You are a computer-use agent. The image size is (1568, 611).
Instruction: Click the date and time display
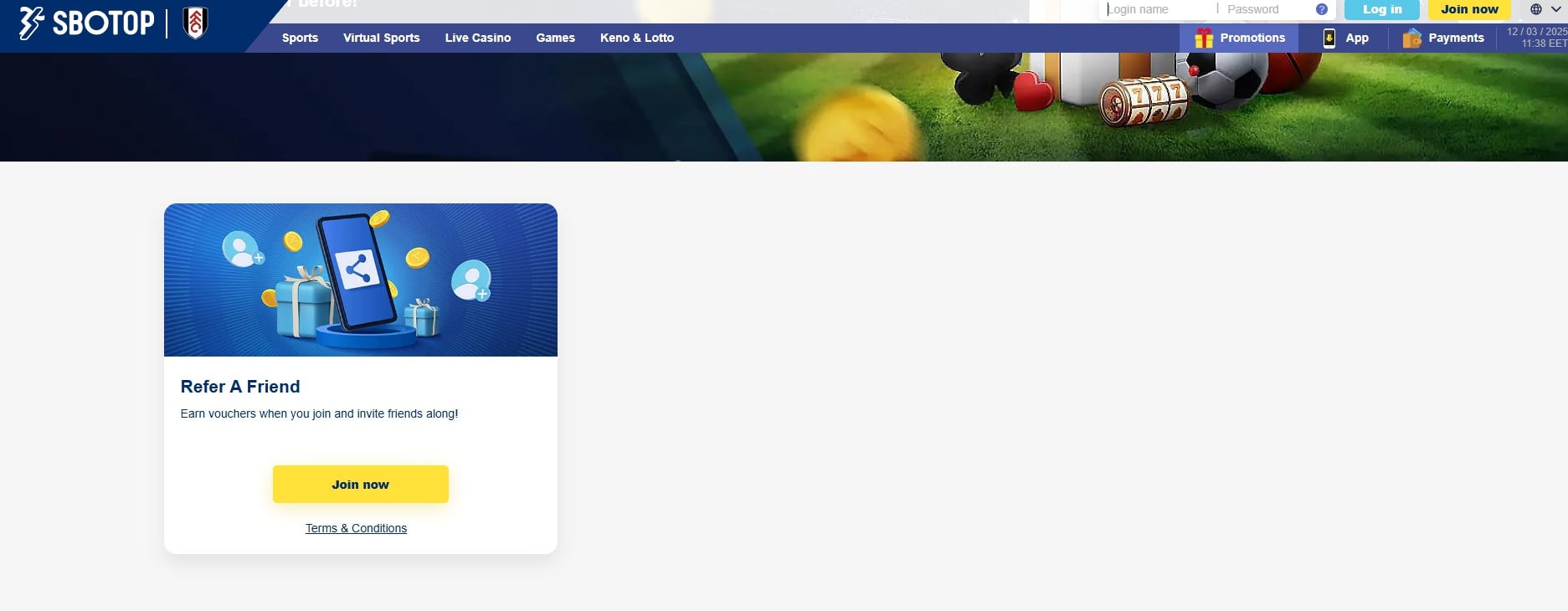(1536, 38)
